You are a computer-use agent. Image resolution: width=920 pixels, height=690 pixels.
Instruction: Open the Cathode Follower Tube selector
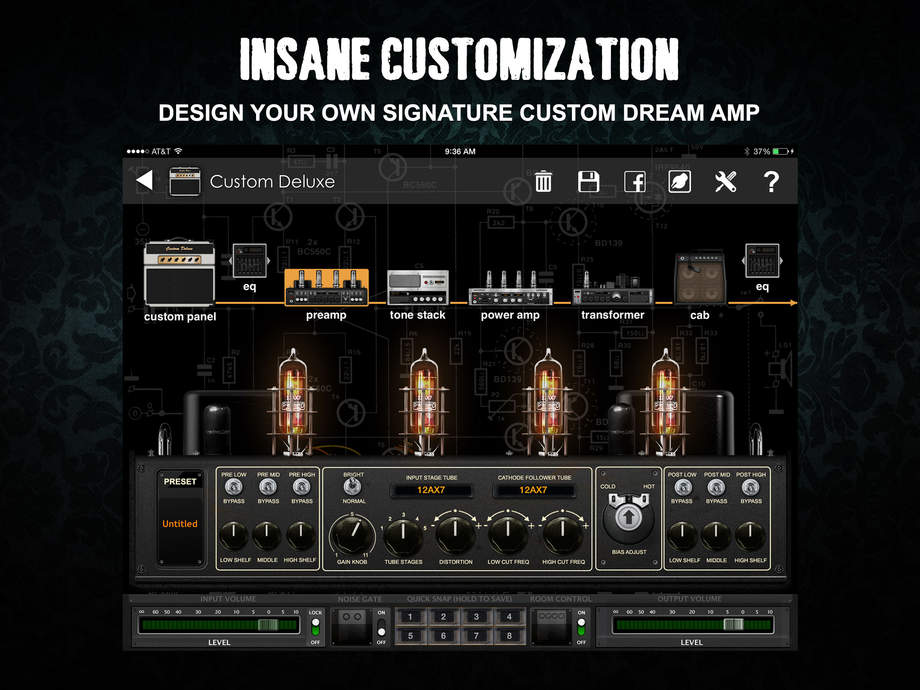(x=533, y=490)
